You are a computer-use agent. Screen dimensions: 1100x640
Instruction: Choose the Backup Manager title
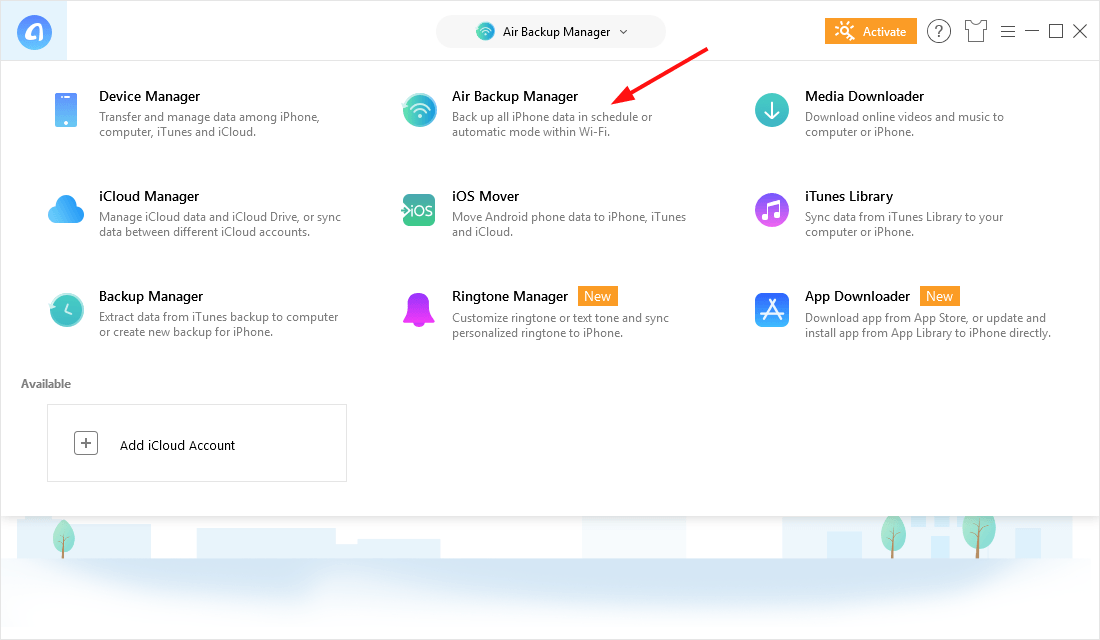coord(151,296)
